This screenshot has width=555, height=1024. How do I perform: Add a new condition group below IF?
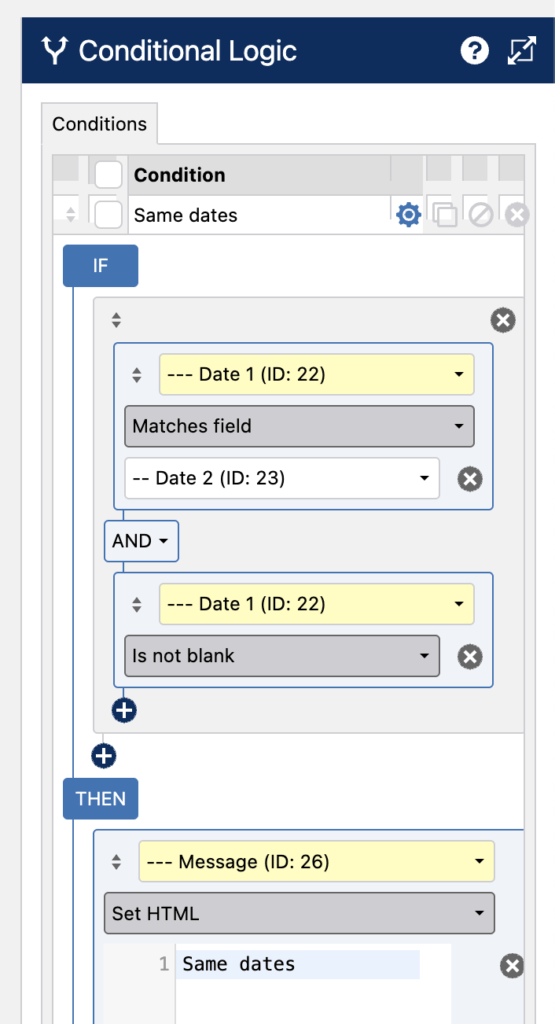103,756
